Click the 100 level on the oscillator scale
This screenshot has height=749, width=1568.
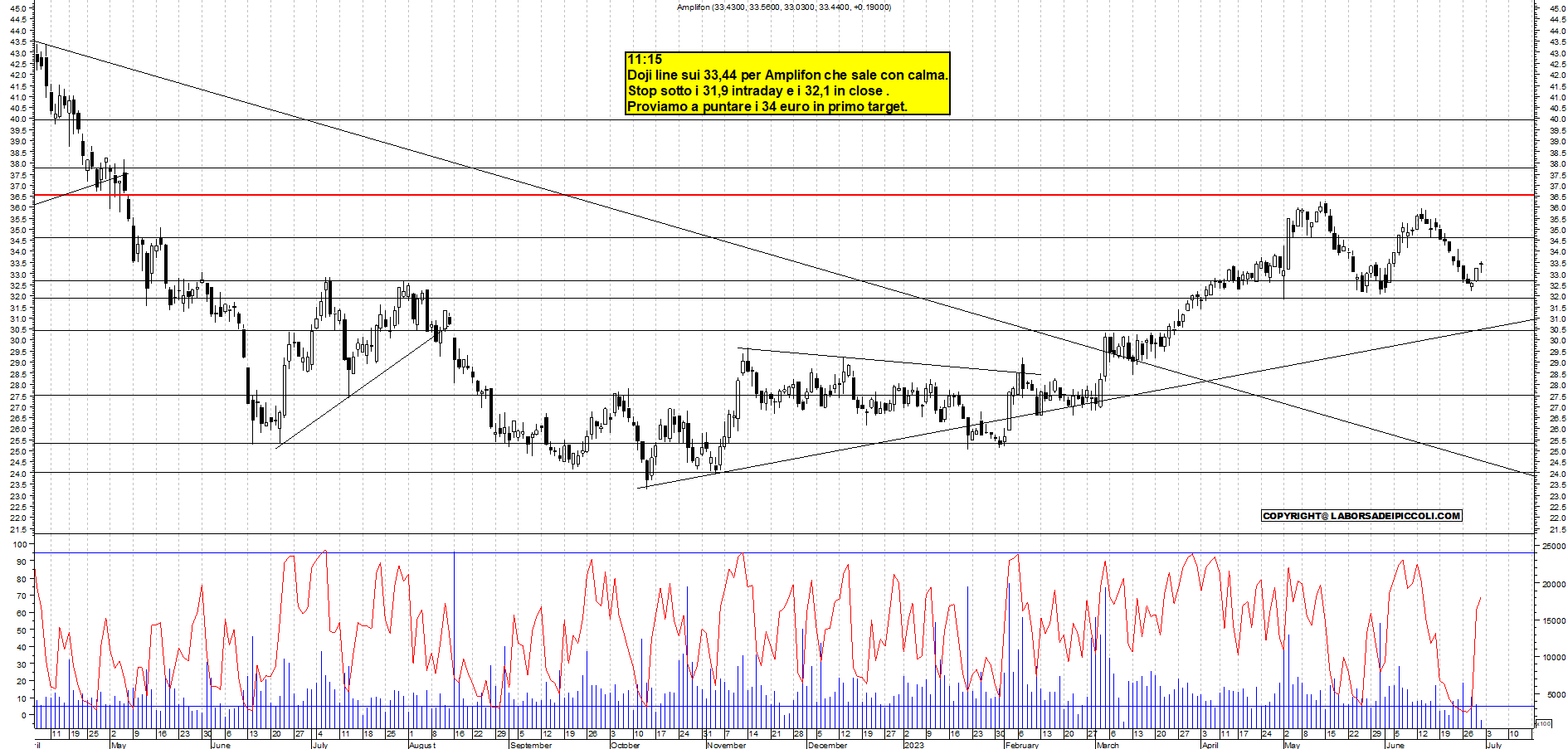point(18,545)
